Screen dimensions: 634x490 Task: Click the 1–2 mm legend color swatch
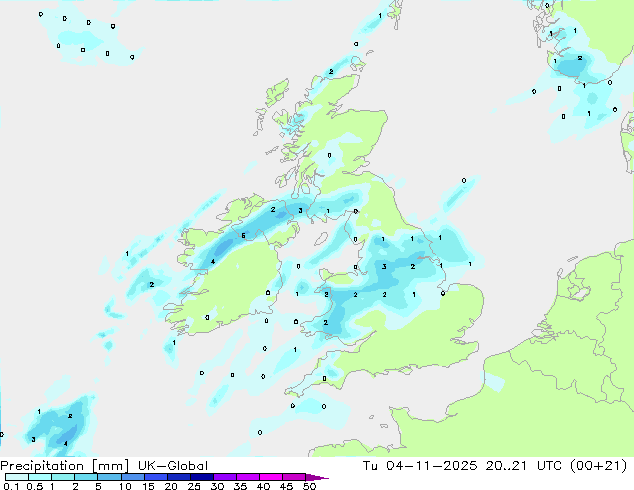click(63, 477)
